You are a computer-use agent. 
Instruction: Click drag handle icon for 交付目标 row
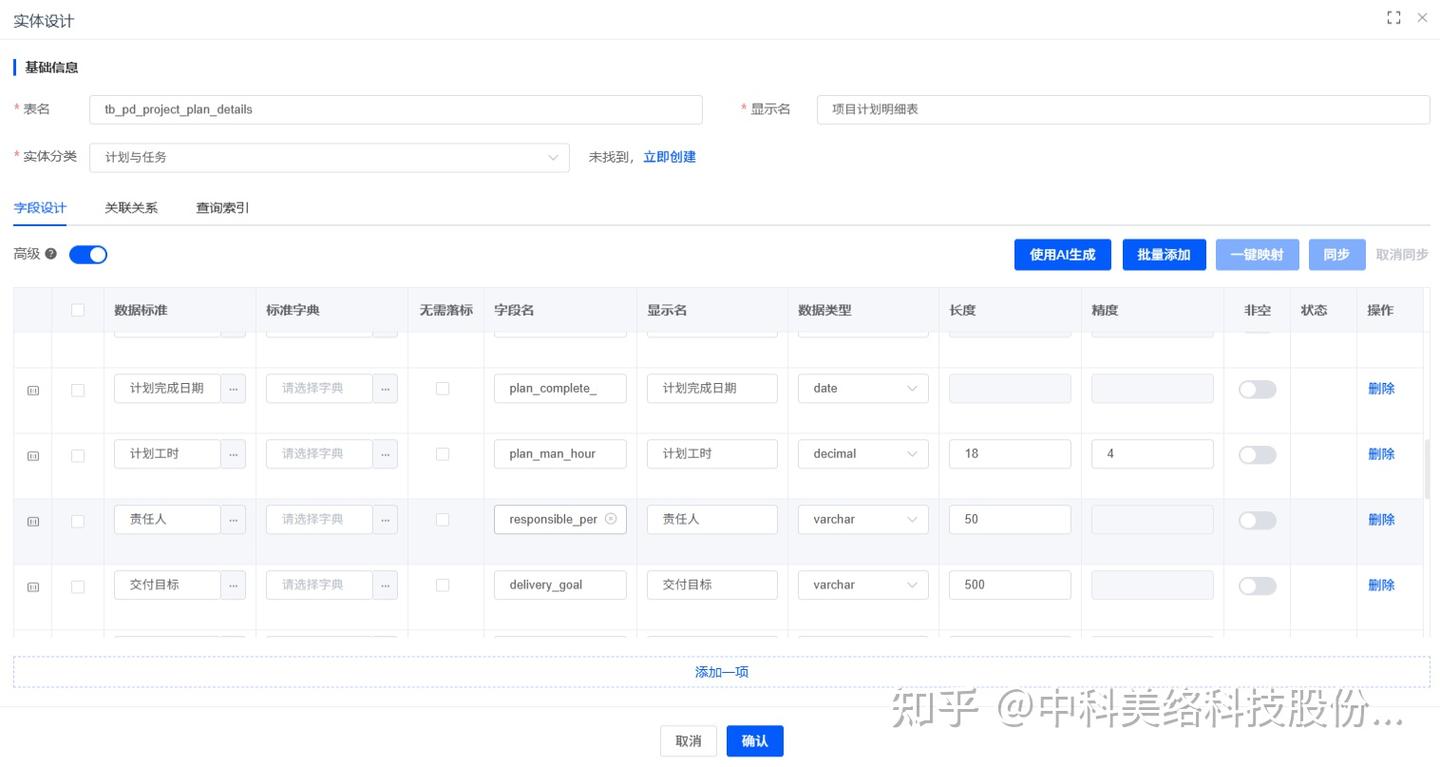pos(33,587)
